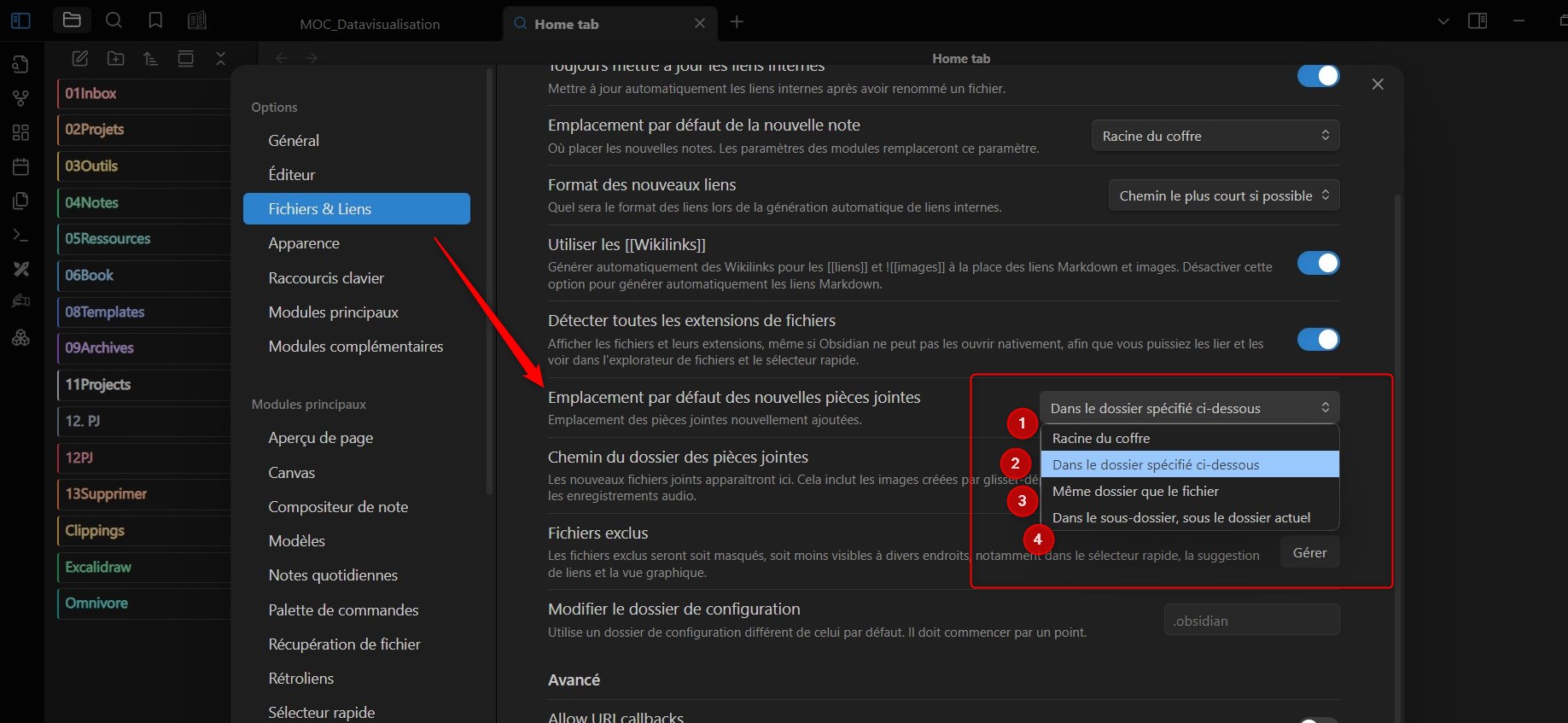This screenshot has height=723, width=1568.
Task: Click the stacked cubes ribbon icon
Action: coord(21,338)
